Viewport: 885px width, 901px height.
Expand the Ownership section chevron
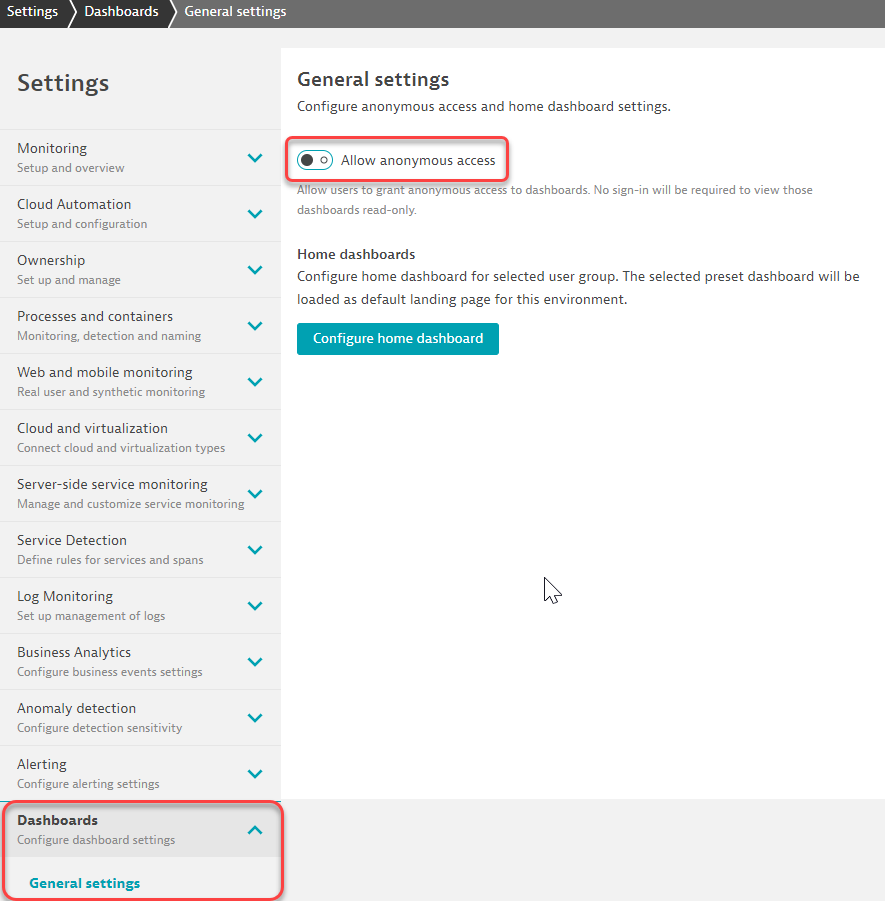click(x=255, y=270)
